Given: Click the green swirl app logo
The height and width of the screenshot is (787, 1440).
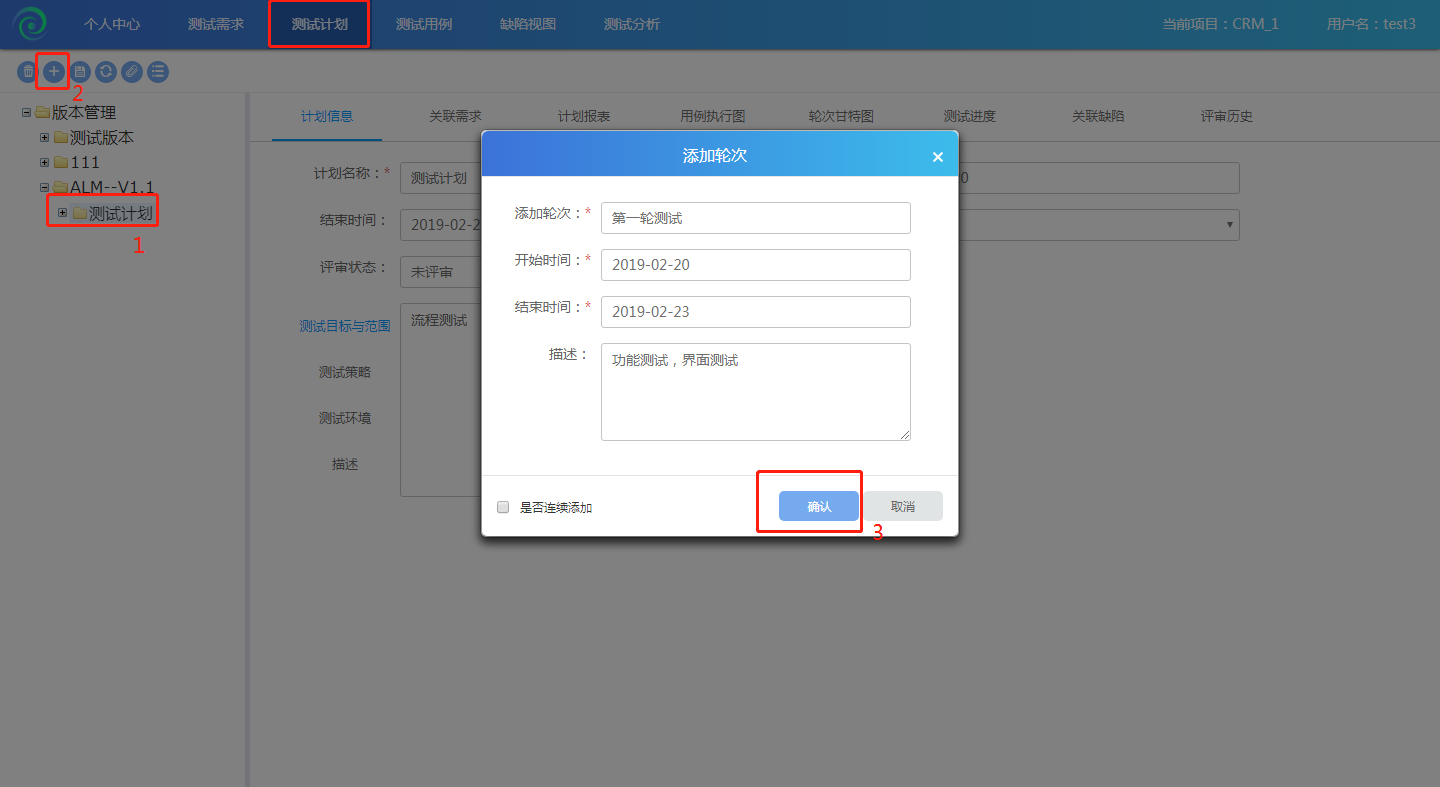Looking at the screenshot, I should pyautogui.click(x=30, y=24).
